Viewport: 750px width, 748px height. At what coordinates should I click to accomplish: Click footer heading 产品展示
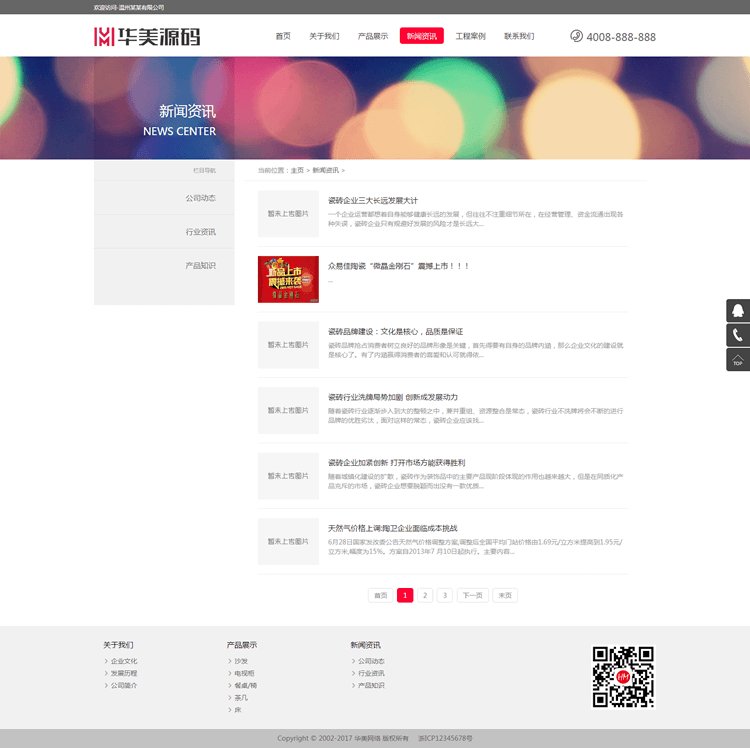click(x=242, y=645)
